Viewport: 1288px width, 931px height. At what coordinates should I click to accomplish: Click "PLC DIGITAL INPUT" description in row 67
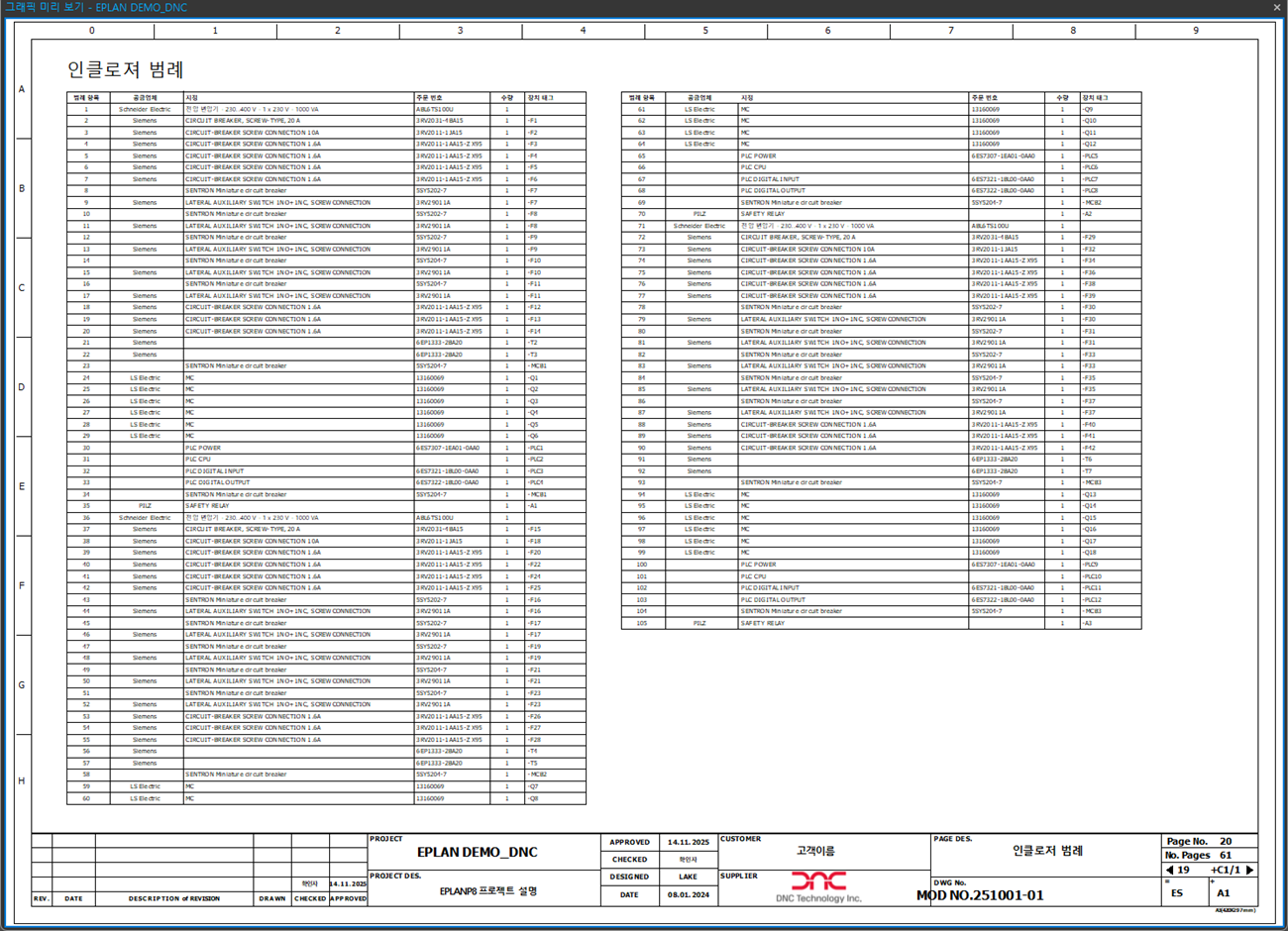pyautogui.click(x=770, y=179)
